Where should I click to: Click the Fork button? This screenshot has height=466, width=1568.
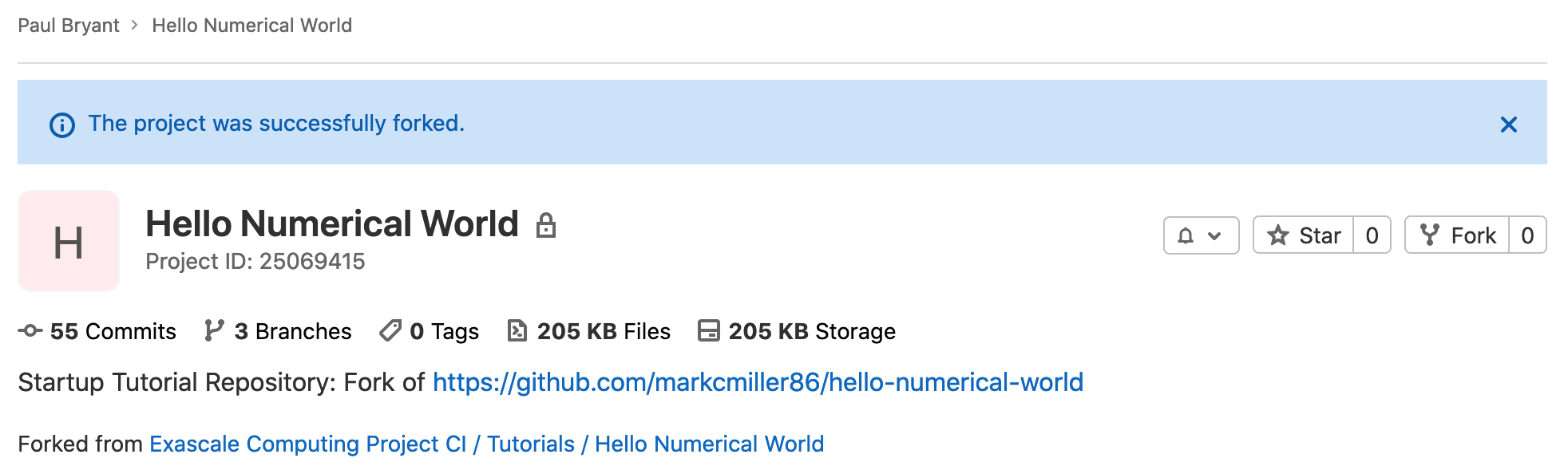point(1458,235)
